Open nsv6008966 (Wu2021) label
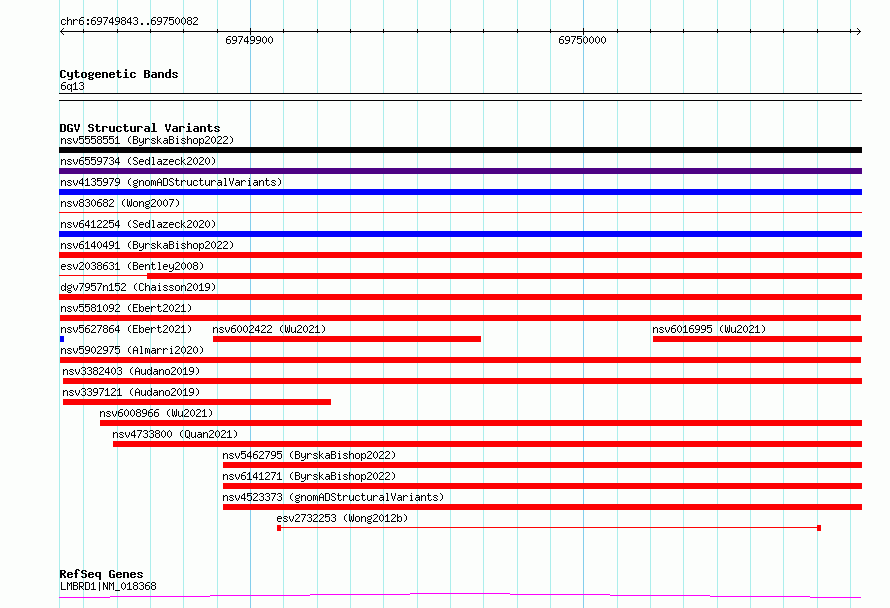Screen dimensions: 890x608 click(x=156, y=413)
